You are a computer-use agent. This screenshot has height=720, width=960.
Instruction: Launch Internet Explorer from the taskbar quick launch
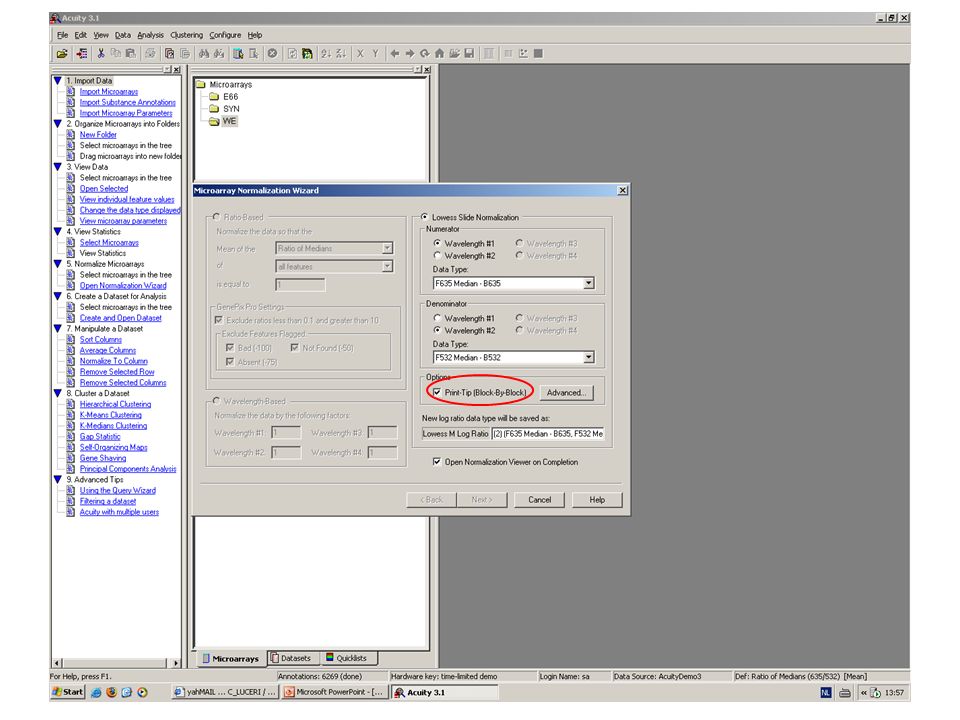click(96, 692)
